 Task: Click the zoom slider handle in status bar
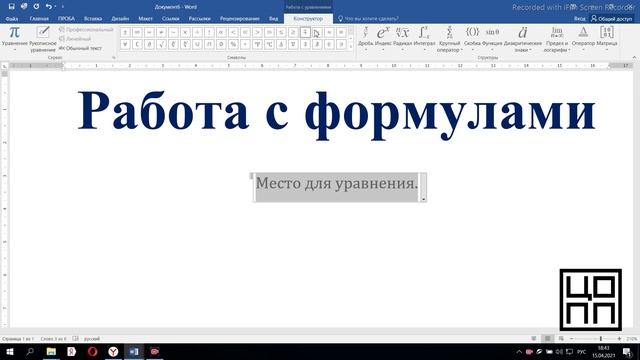click(x=601, y=339)
